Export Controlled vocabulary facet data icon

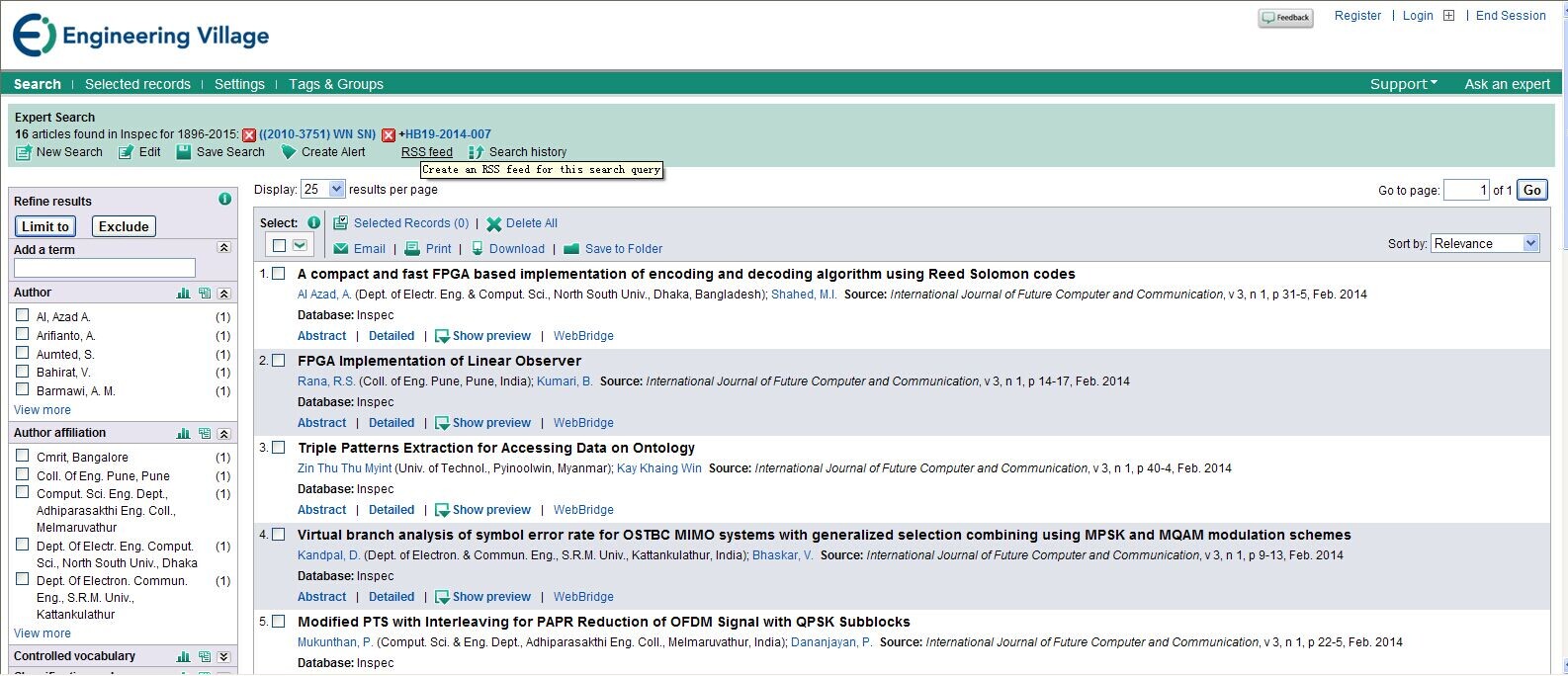point(205,656)
